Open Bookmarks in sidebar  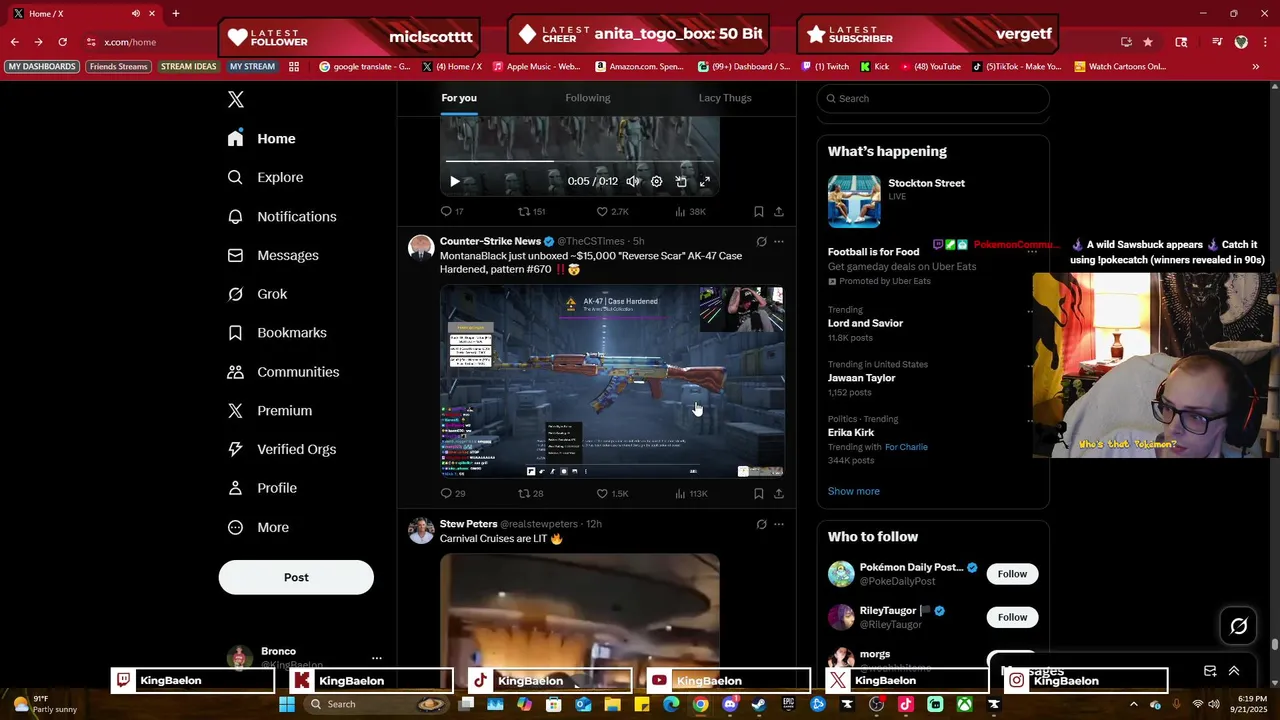pos(277,333)
